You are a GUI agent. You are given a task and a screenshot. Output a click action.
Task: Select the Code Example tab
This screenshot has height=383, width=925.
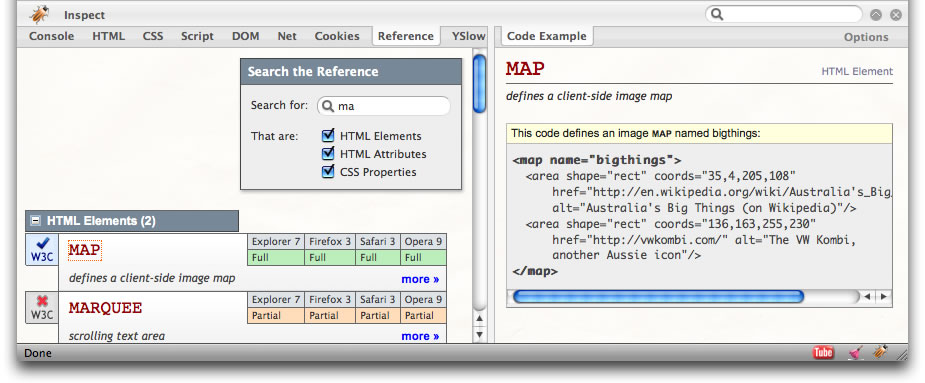pyautogui.click(x=547, y=36)
